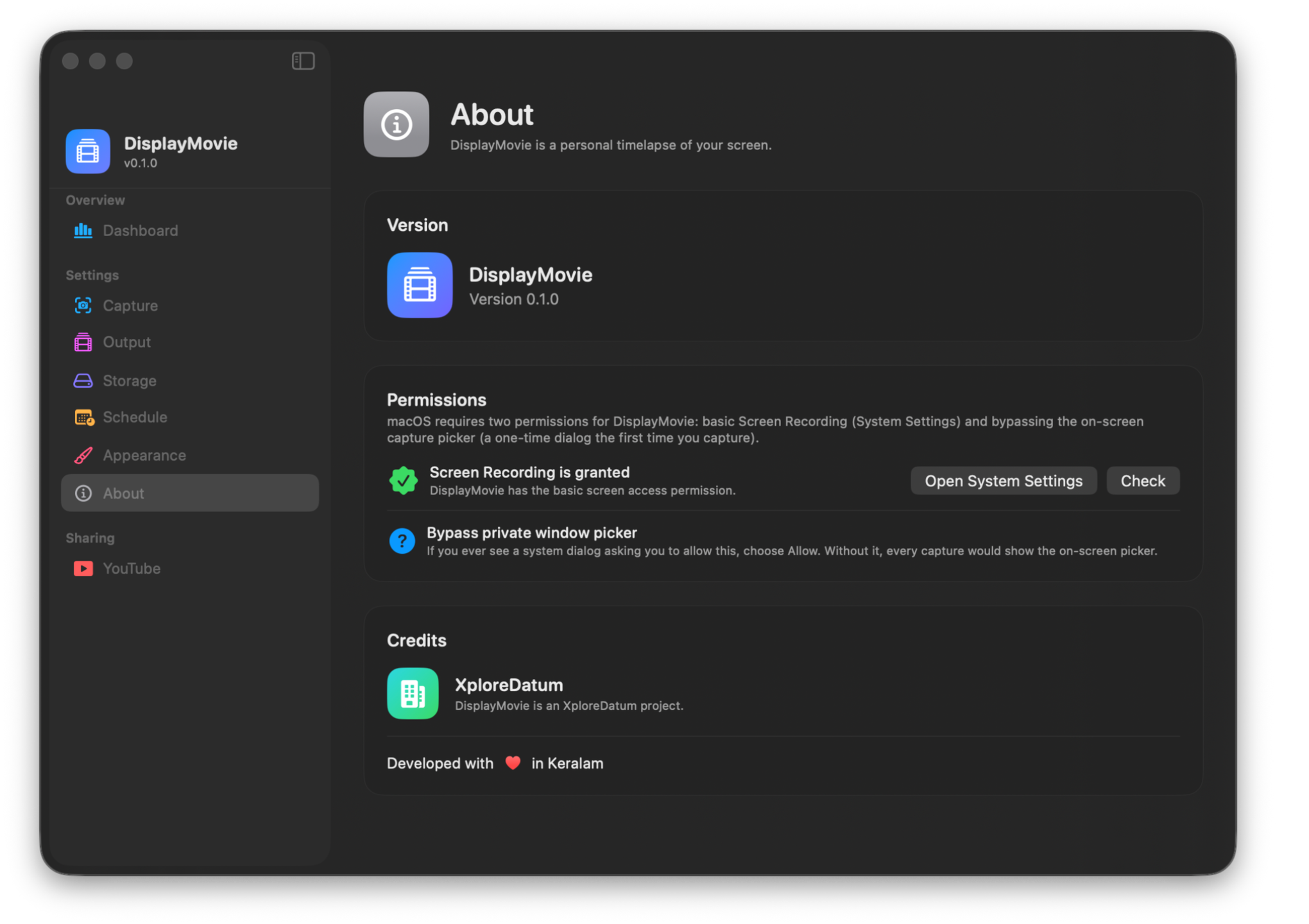Click the window close button
The width and height of the screenshot is (1309, 924).
[71, 61]
